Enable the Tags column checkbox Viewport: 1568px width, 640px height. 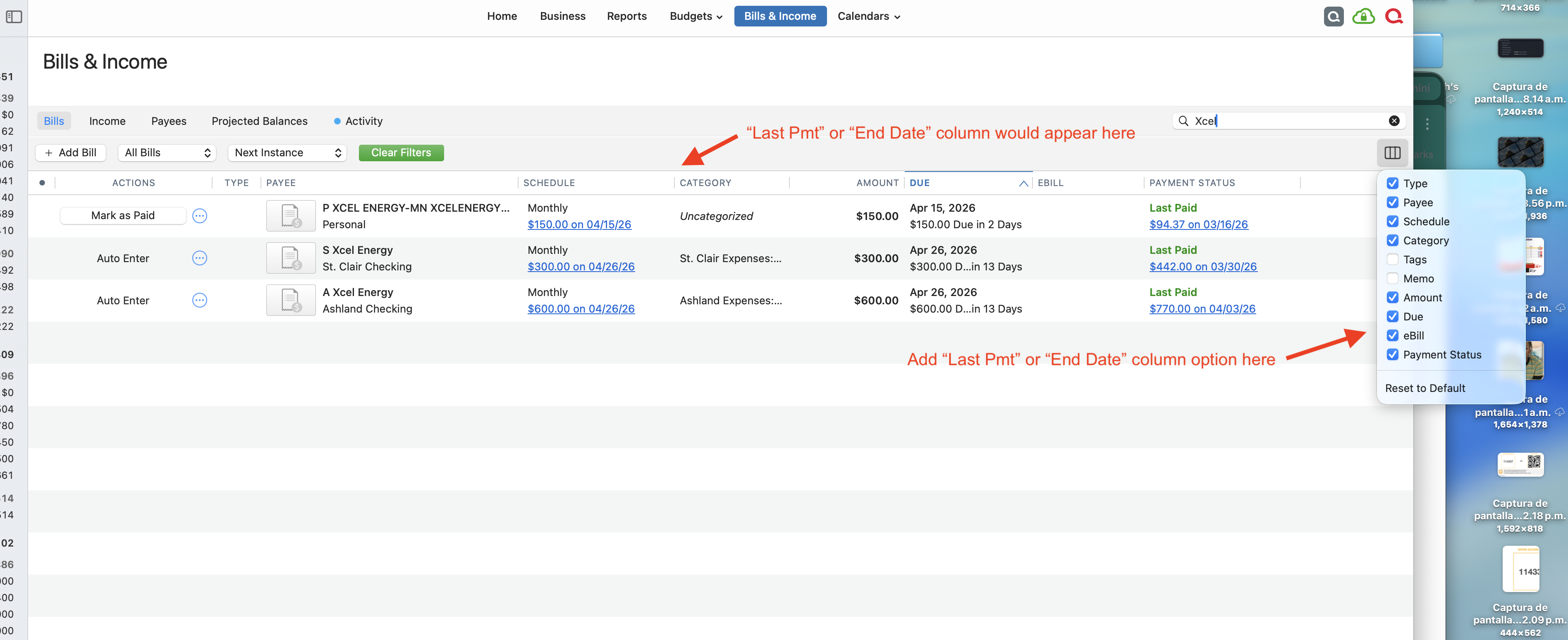[1392, 260]
